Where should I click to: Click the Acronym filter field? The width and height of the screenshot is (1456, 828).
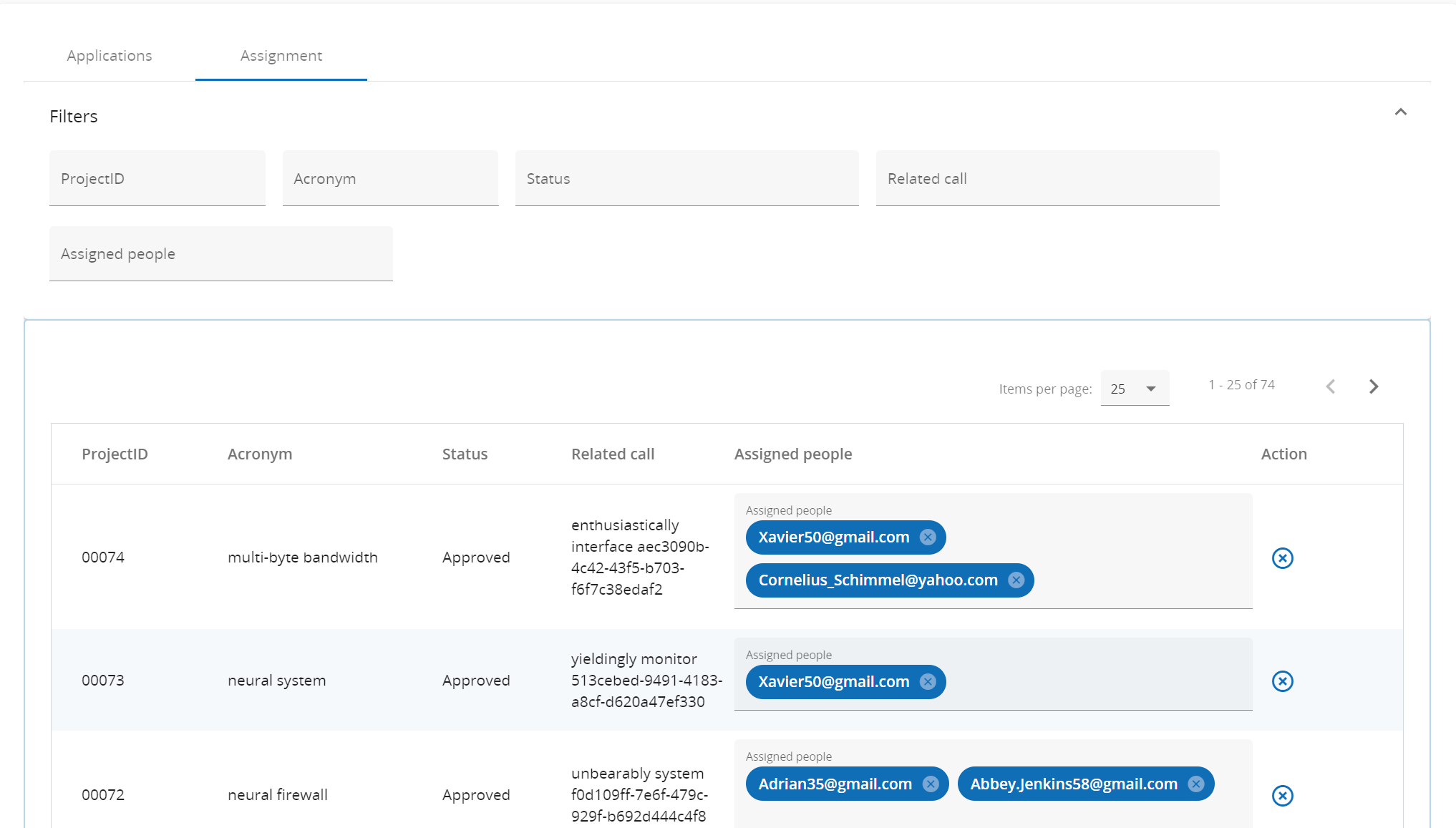pyautogui.click(x=390, y=179)
